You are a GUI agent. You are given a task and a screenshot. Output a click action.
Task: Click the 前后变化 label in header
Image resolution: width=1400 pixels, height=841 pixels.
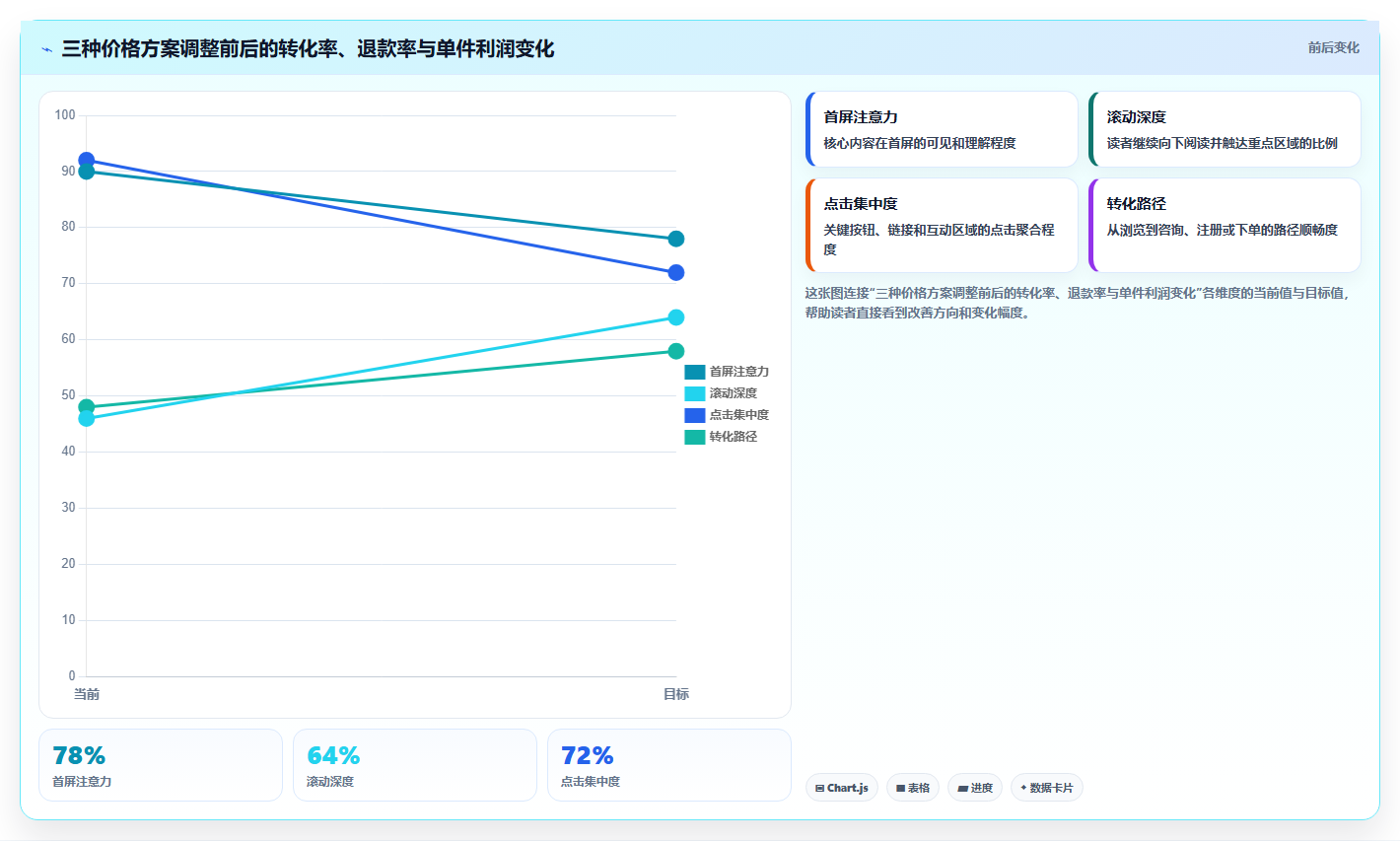[x=1333, y=47]
